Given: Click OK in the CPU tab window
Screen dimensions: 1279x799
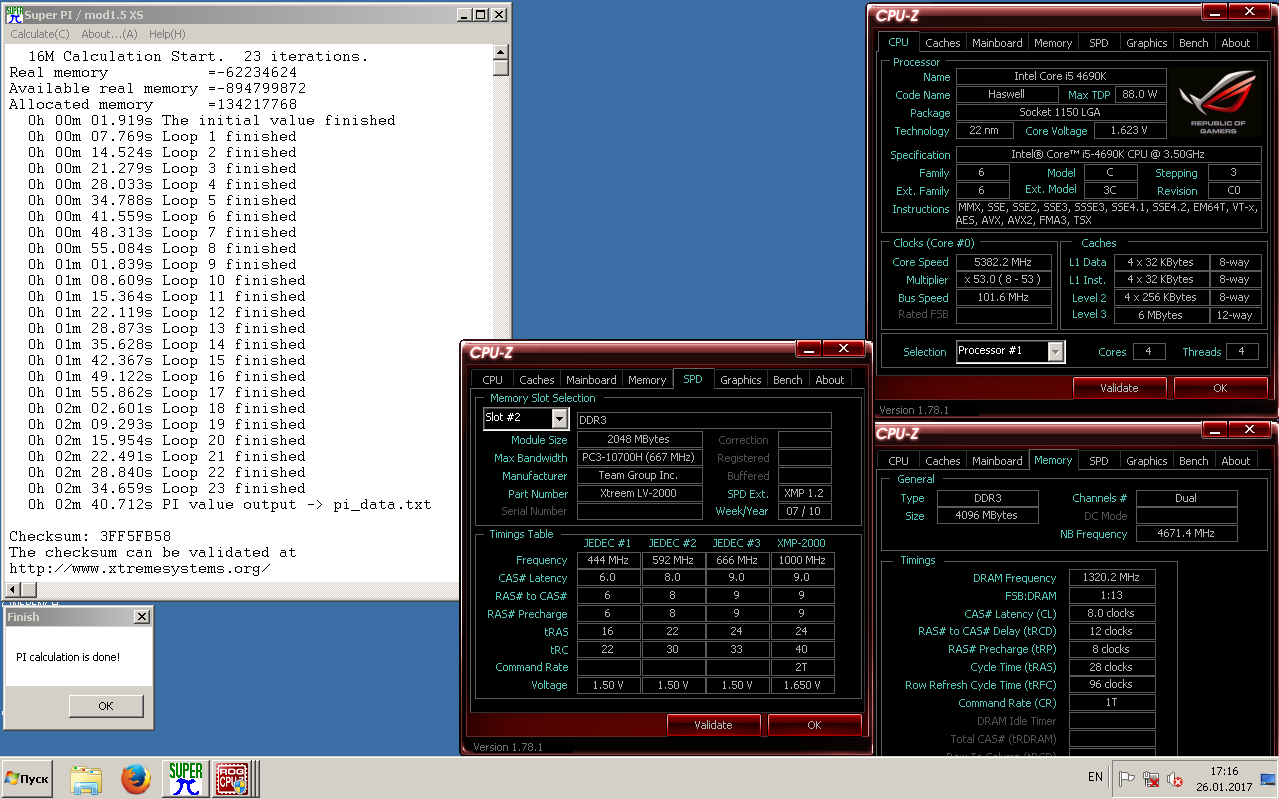Looking at the screenshot, I should pos(1220,388).
